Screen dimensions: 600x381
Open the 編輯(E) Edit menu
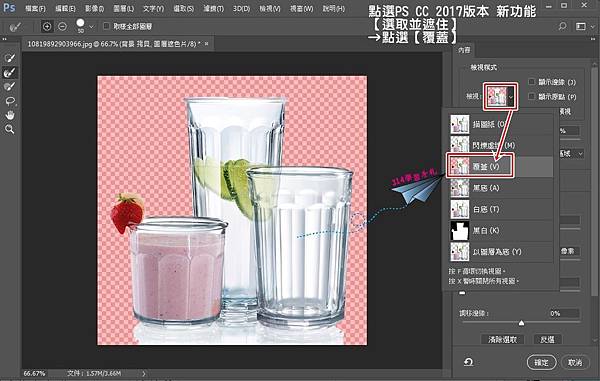[x=65, y=8]
